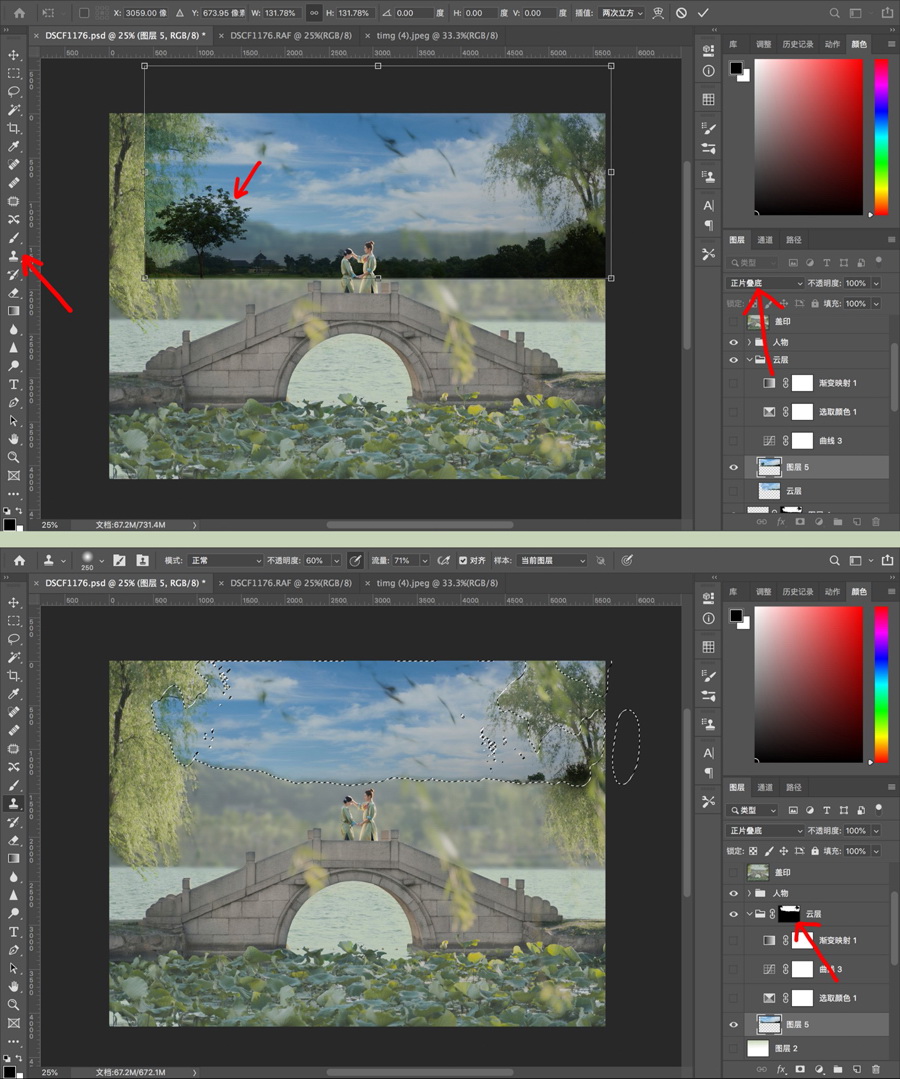Click the 云层 group mask thumbnail in lower window
900x1079 pixels.
(x=789, y=914)
